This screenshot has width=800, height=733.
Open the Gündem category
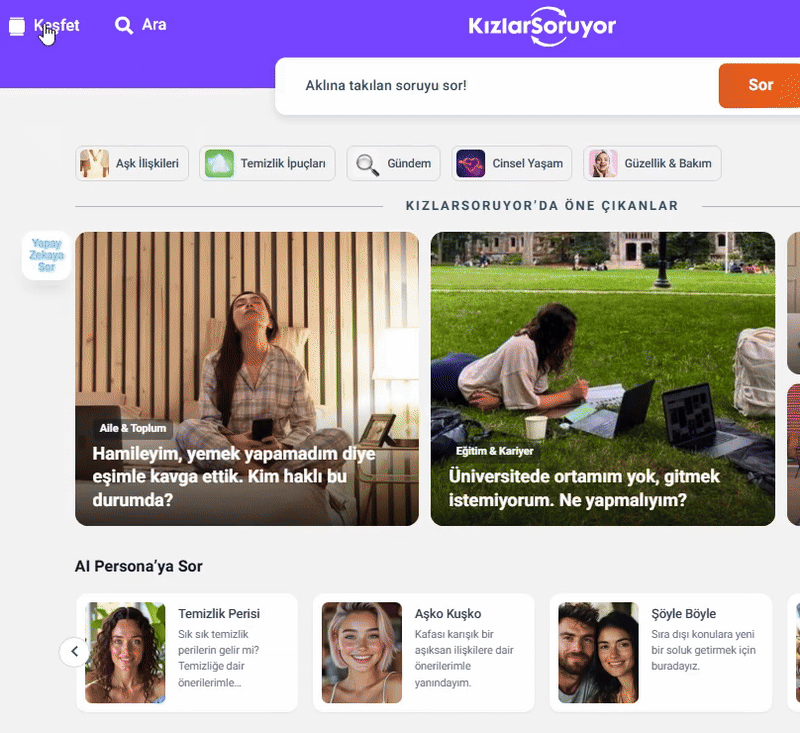click(393, 163)
